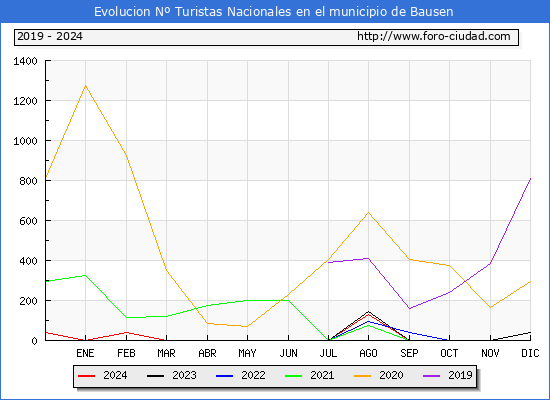
Task: Click the 0 y-axis value
Action: coord(34,341)
